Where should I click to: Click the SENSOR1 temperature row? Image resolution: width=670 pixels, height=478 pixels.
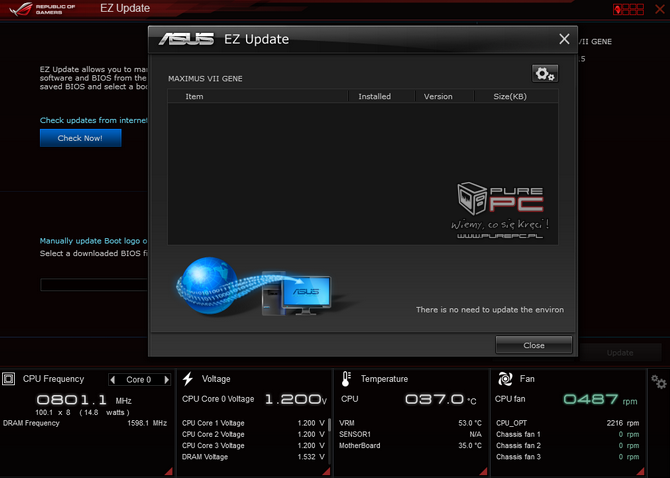(410, 434)
